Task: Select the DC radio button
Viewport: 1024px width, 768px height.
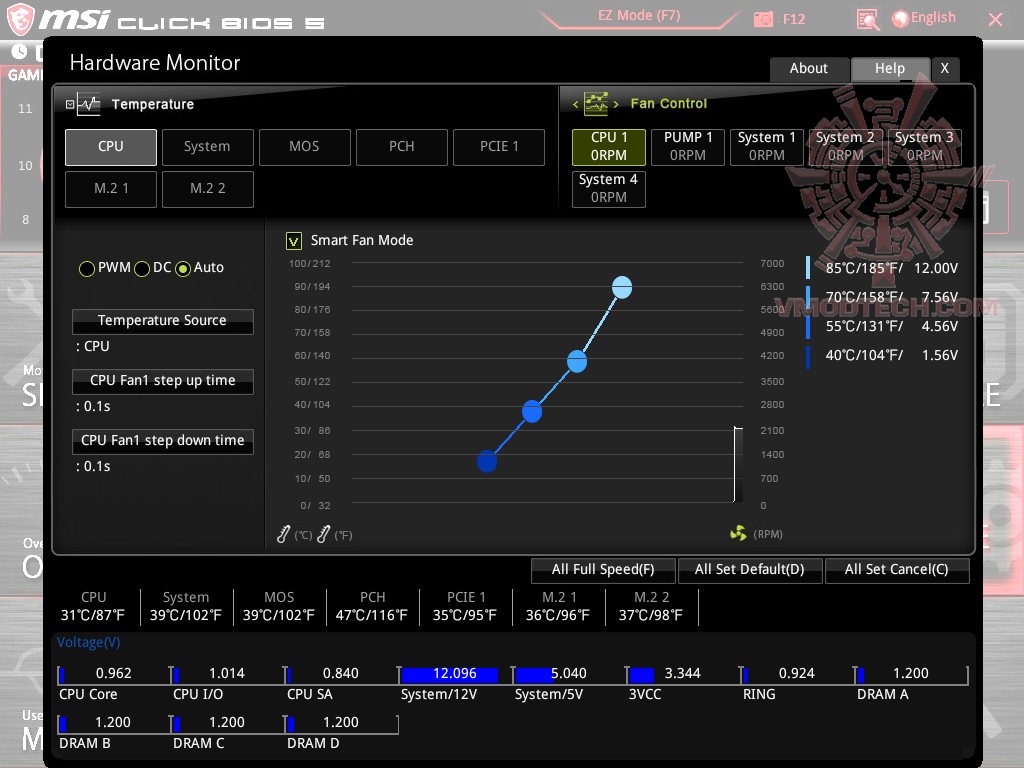Action: click(142, 268)
